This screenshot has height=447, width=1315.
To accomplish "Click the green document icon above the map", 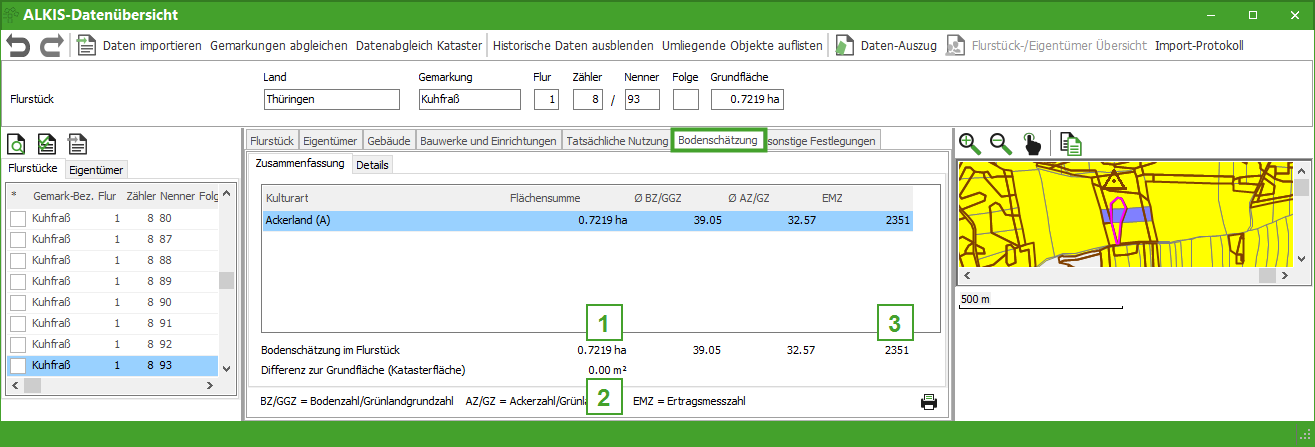I will point(1070,144).
